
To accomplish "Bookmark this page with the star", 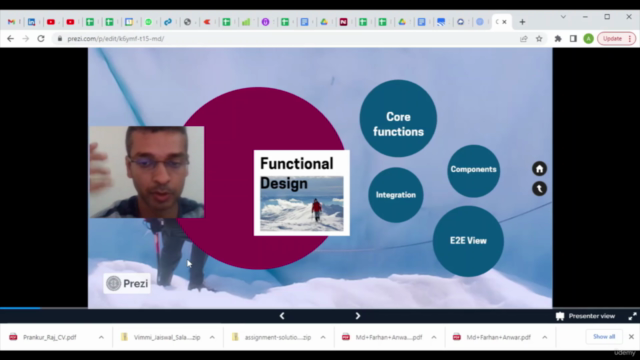I will click(x=539, y=38).
